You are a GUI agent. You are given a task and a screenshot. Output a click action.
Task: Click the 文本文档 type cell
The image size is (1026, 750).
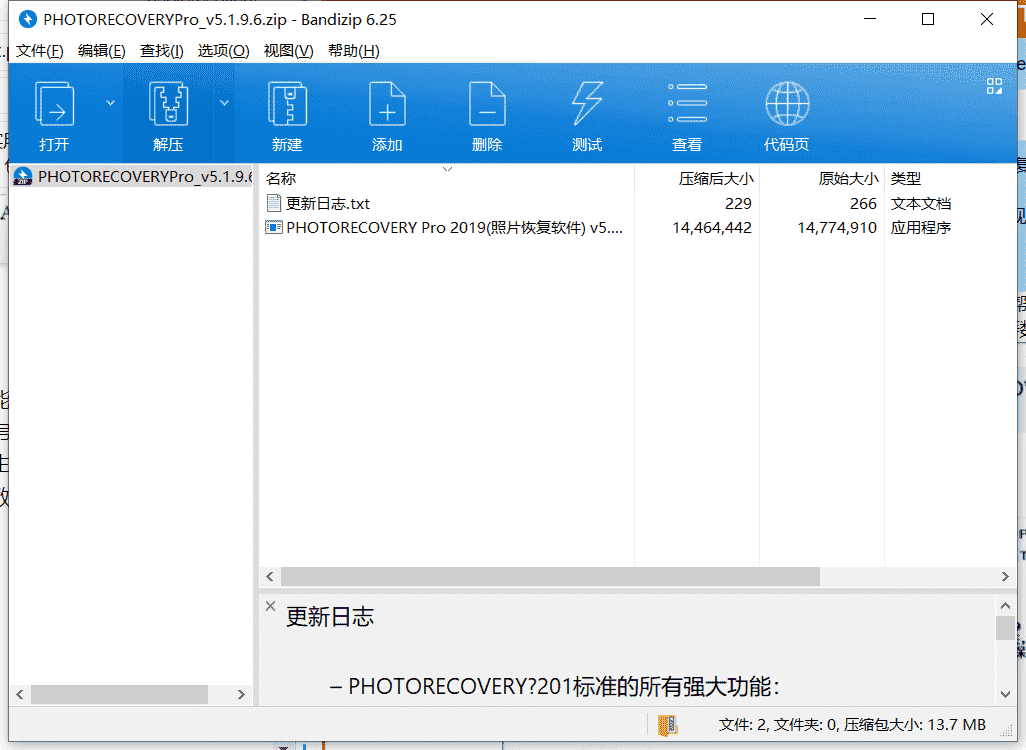pos(921,204)
